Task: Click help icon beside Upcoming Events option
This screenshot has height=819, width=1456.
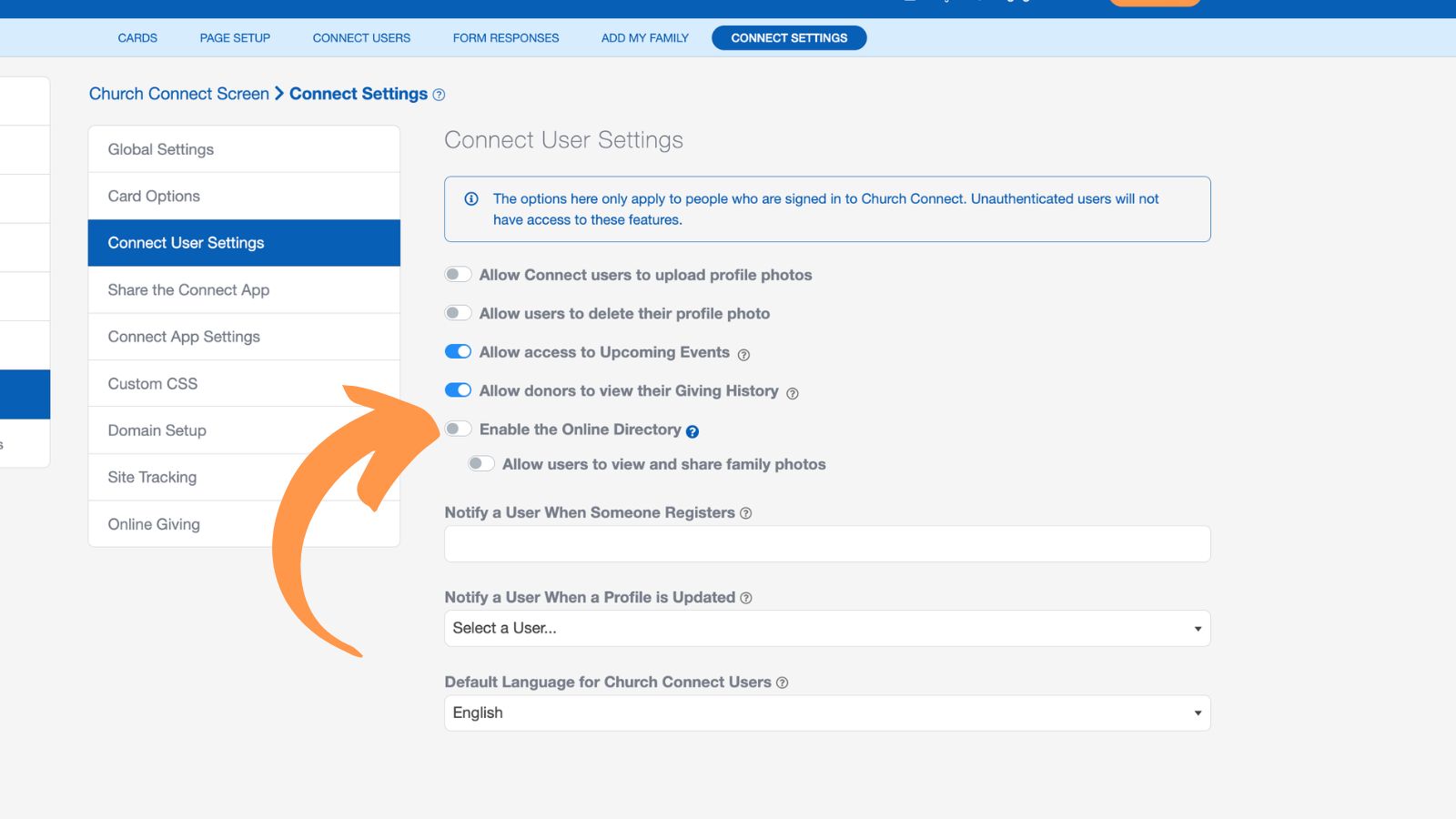Action: coord(743,355)
